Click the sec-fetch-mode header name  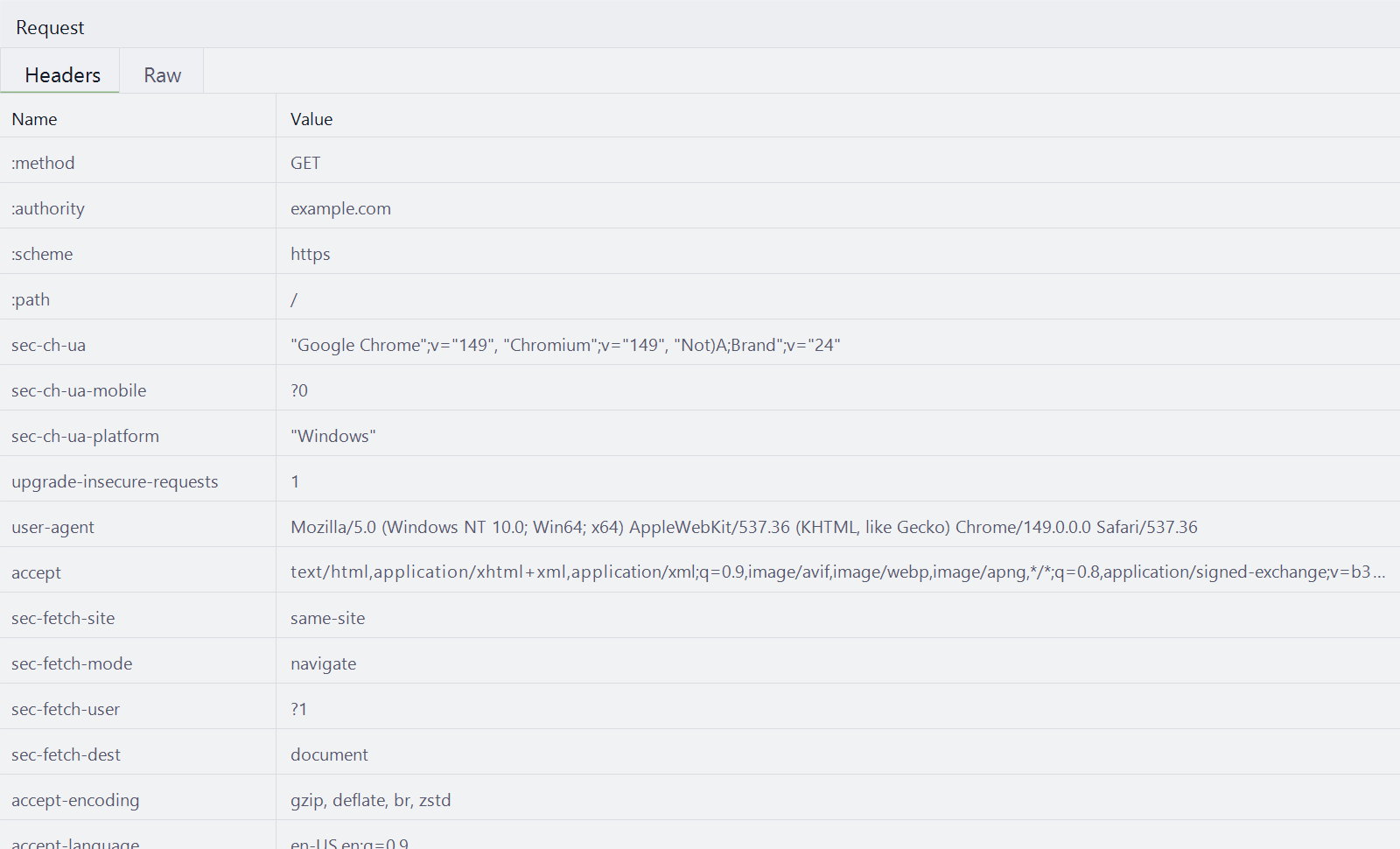(72, 663)
